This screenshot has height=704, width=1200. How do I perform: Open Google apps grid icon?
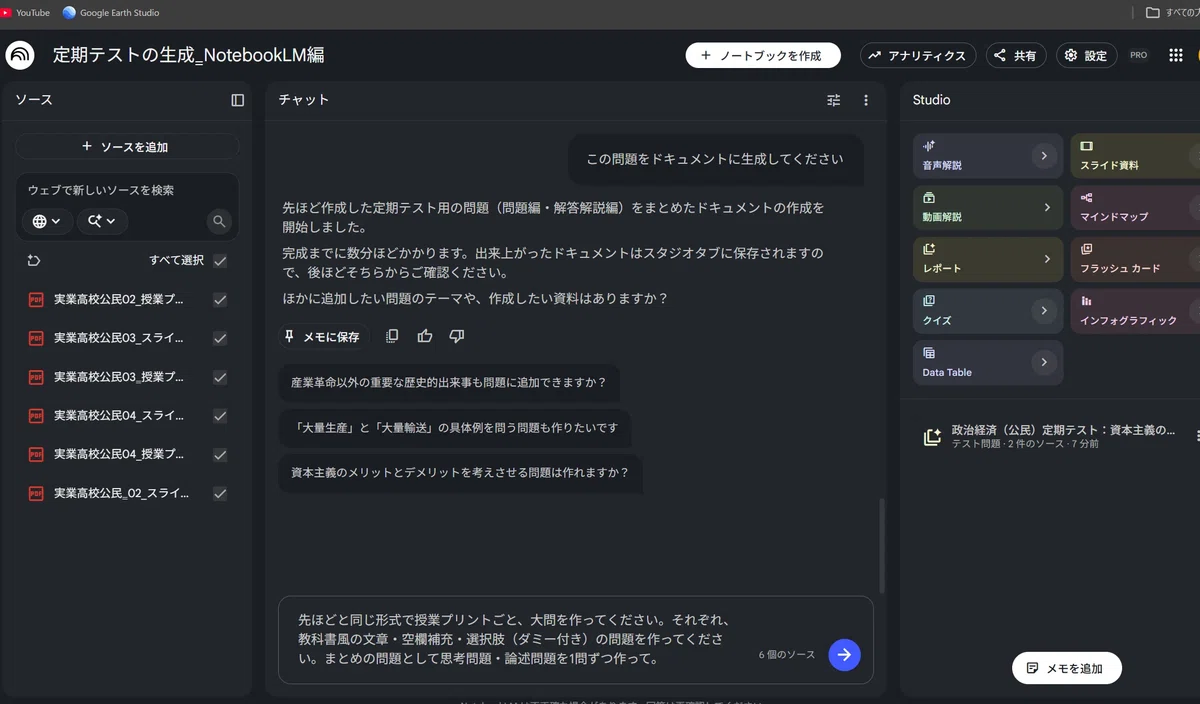(x=1176, y=56)
